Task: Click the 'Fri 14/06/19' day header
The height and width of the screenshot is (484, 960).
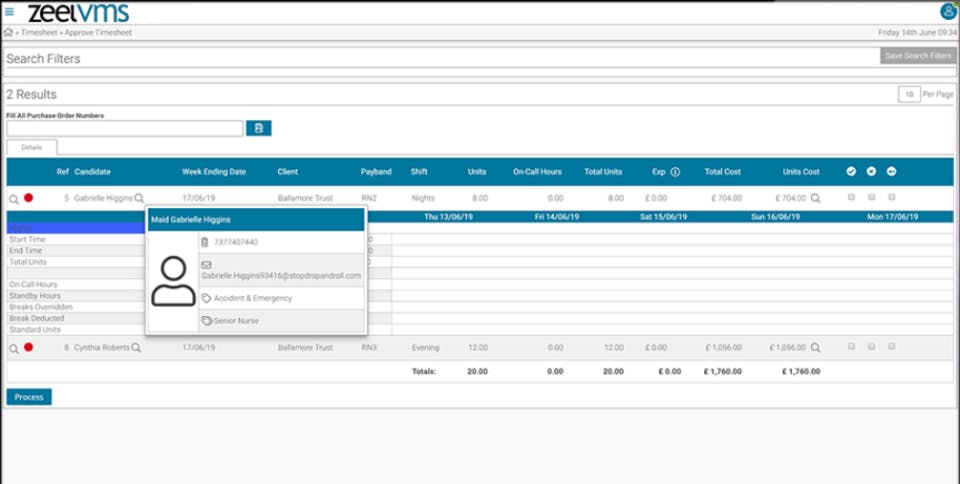Action: coord(557,217)
